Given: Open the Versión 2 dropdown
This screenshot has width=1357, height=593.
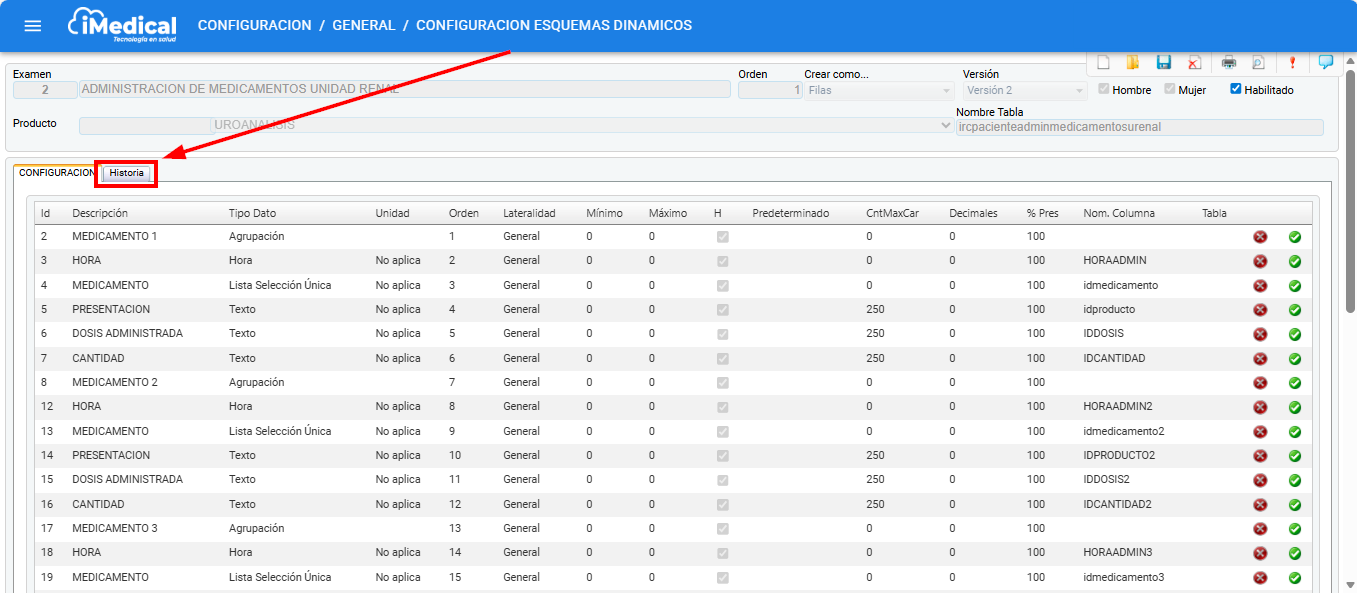Looking at the screenshot, I should pyautogui.click(x=1079, y=91).
